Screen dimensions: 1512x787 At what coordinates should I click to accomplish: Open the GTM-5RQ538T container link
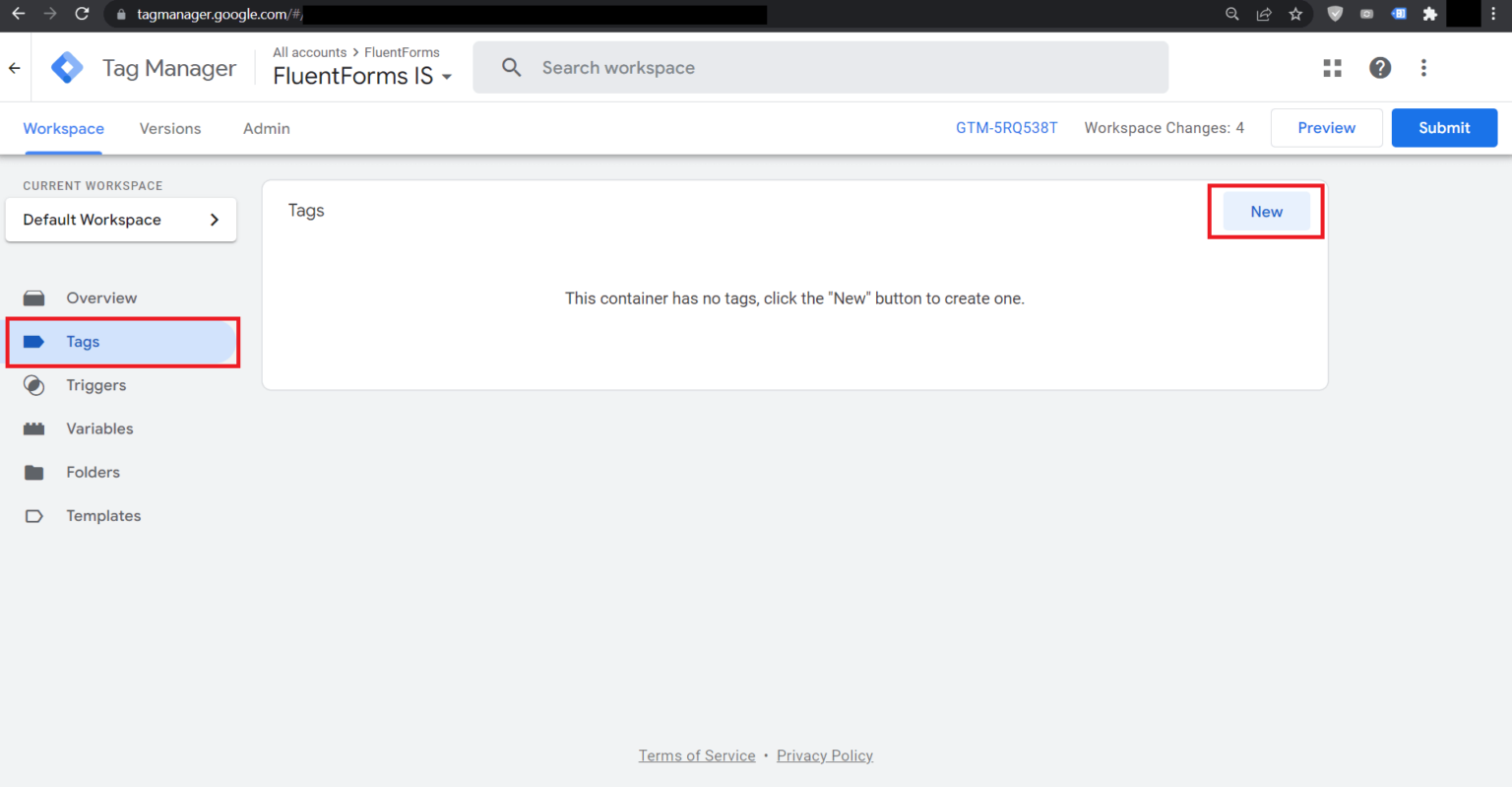click(1006, 127)
